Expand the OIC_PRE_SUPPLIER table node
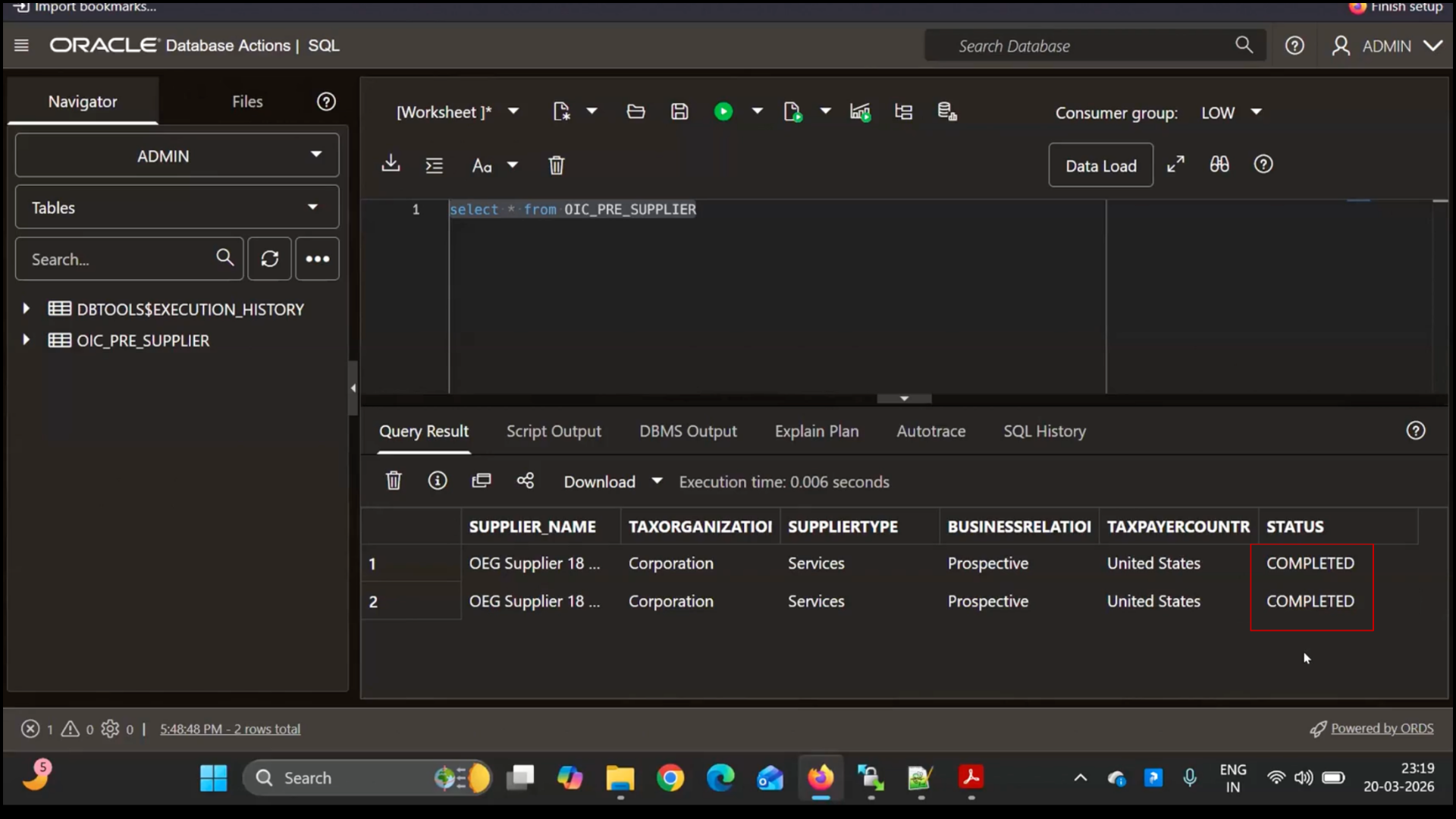The width and height of the screenshot is (1456, 819). point(27,340)
